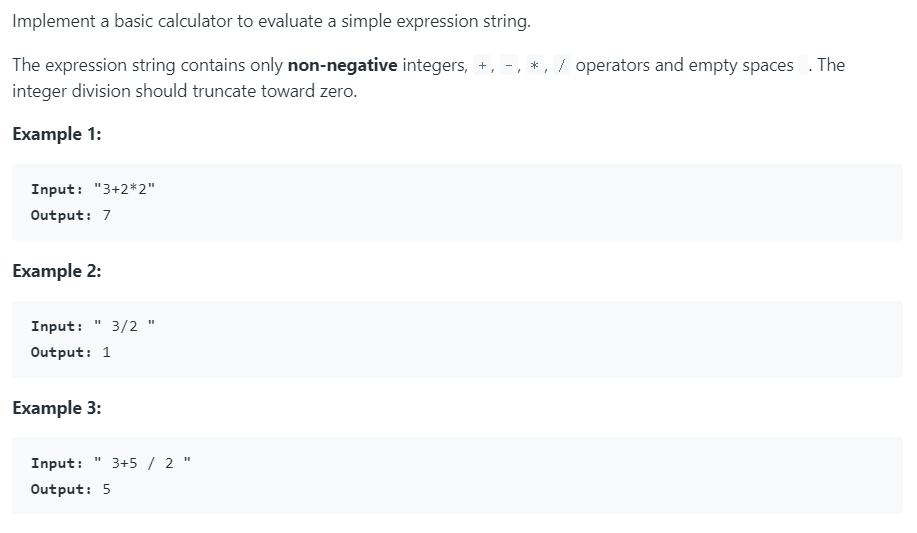Click the minus operator inline code
917x533 pixels.
(510, 66)
